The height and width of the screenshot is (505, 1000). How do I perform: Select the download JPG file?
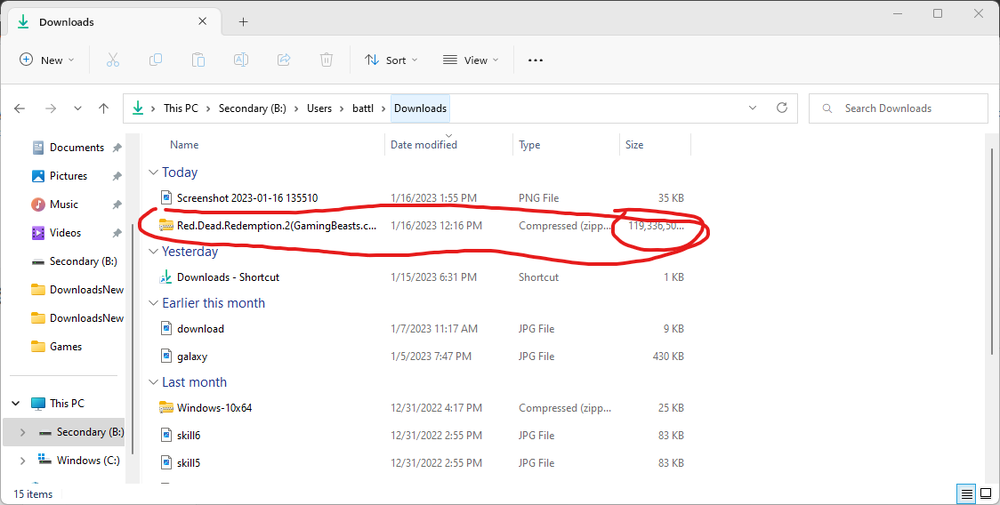pyautogui.click(x=200, y=329)
